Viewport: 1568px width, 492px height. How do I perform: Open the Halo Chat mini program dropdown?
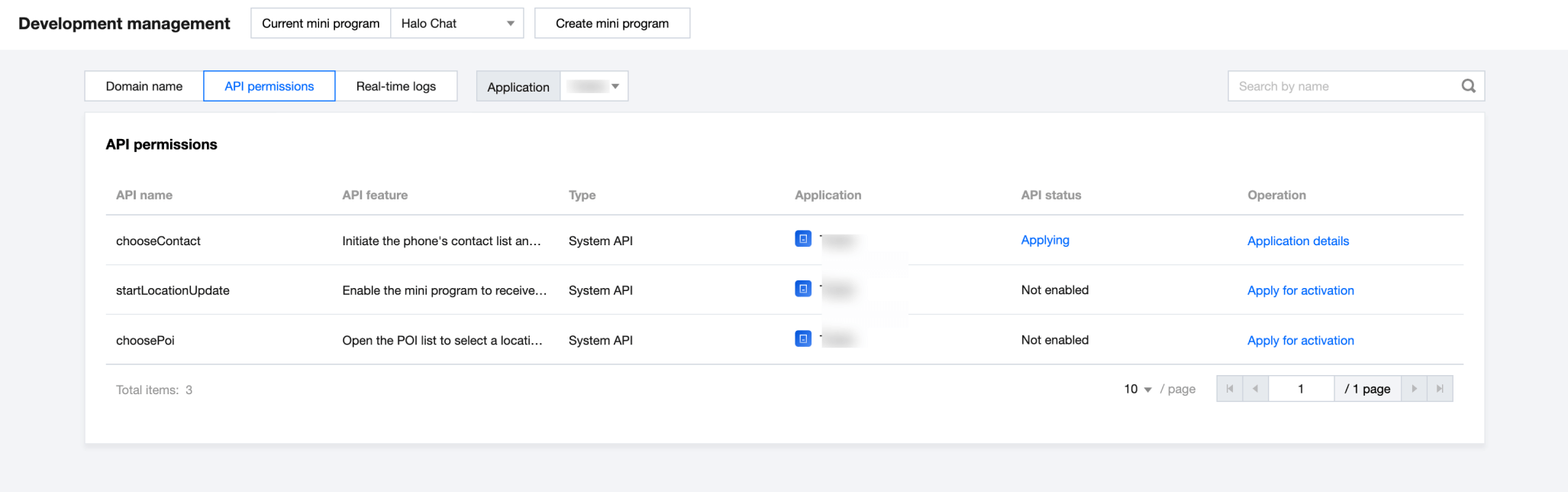tap(457, 24)
